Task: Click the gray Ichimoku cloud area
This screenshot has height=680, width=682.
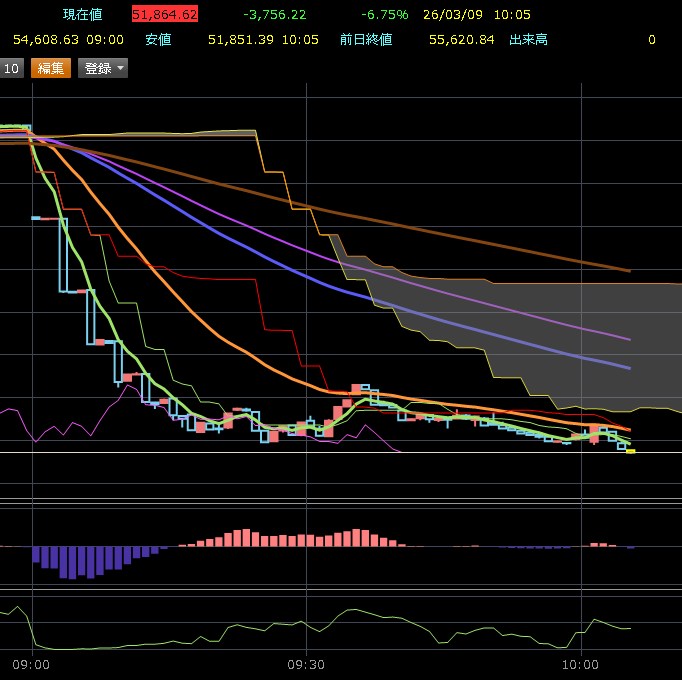Action: coord(560,330)
